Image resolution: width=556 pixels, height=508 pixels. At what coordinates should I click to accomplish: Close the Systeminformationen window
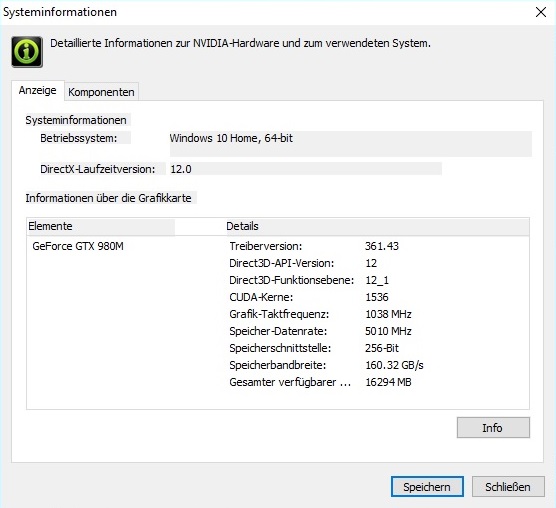(x=541, y=12)
